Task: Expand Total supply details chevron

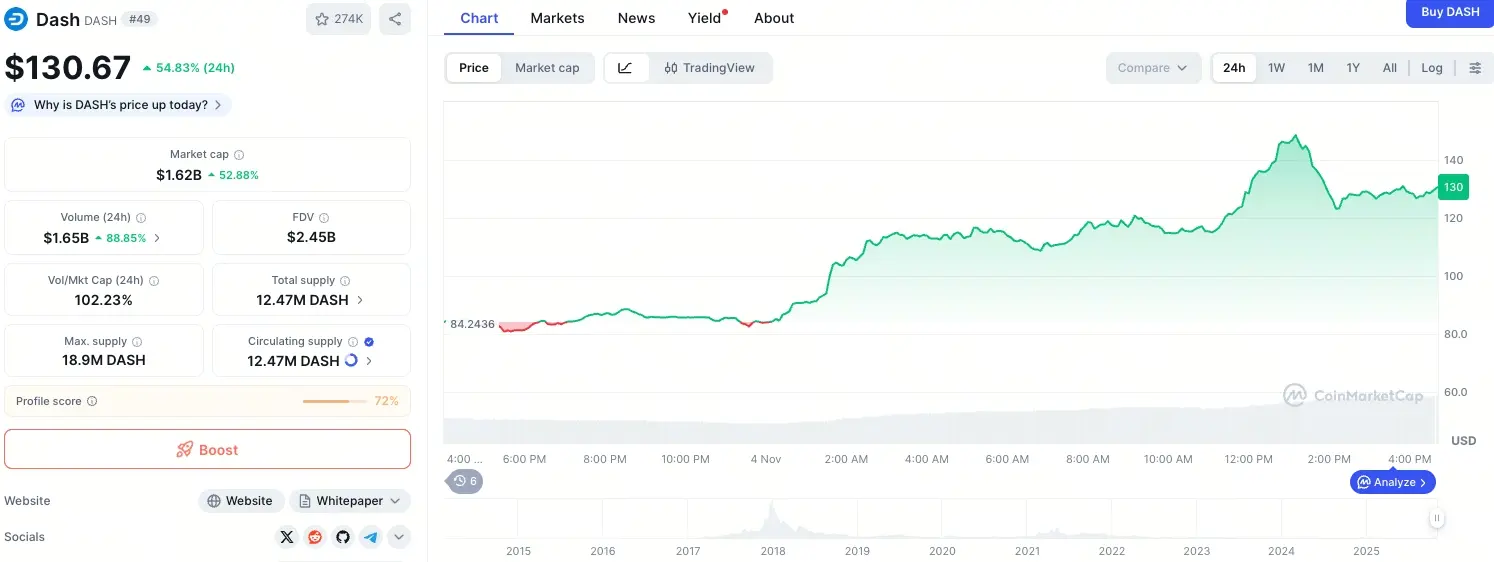Action: [360, 300]
